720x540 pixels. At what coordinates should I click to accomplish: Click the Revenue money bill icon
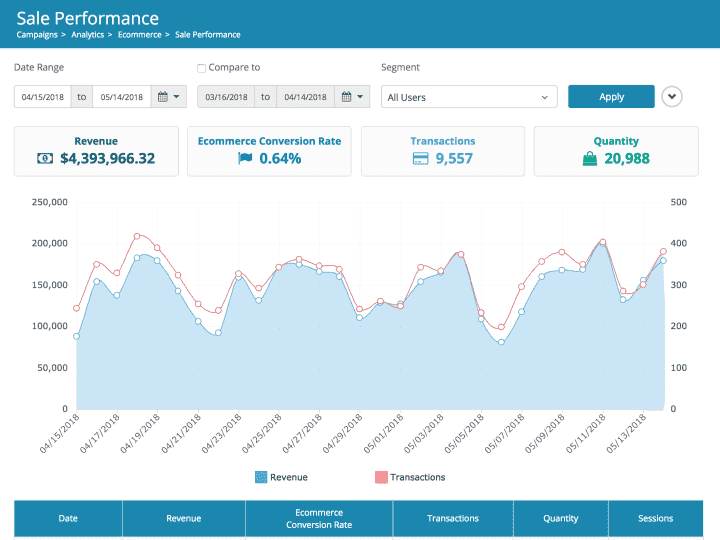pyautogui.click(x=46, y=158)
